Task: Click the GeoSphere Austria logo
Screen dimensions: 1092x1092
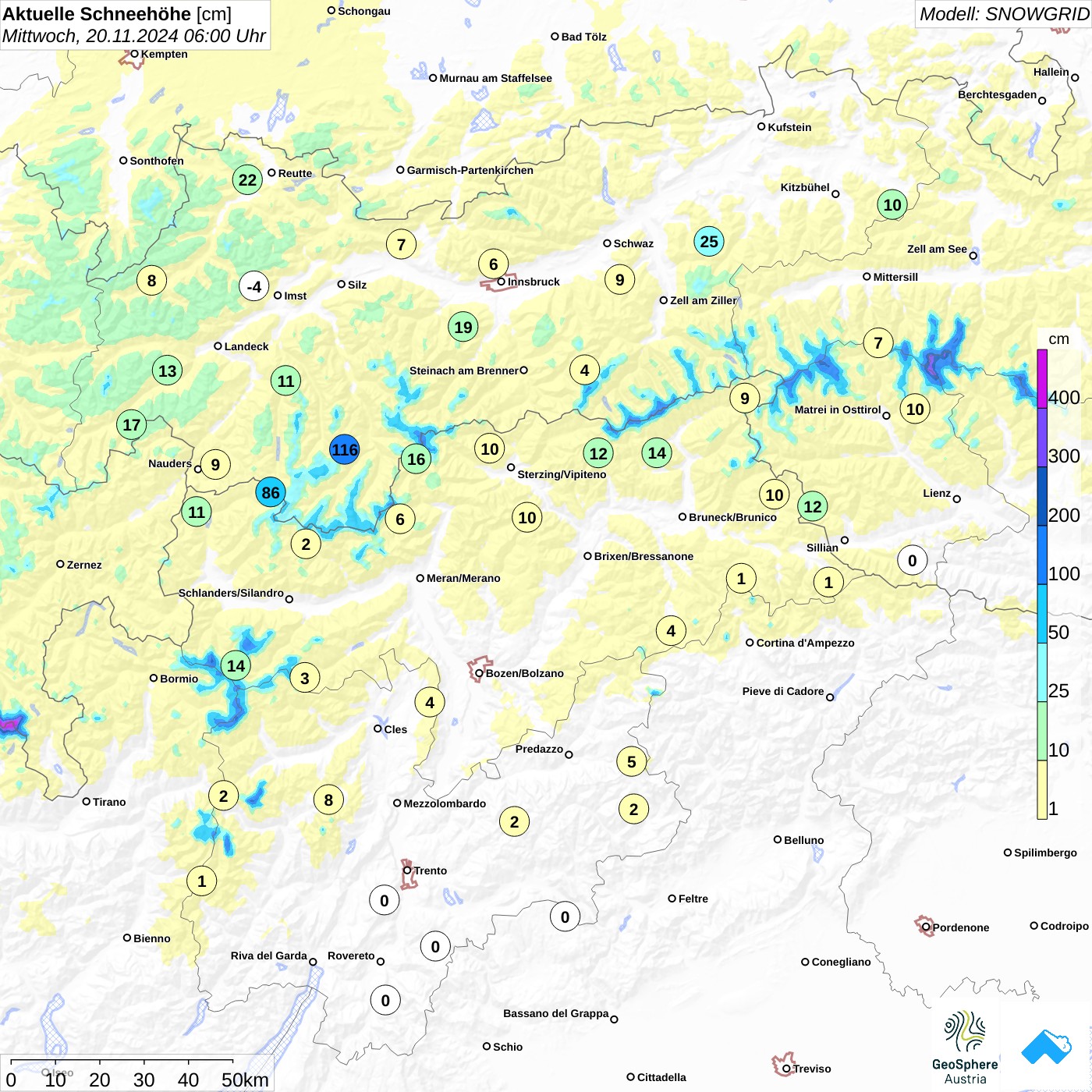Action: (x=965, y=1048)
